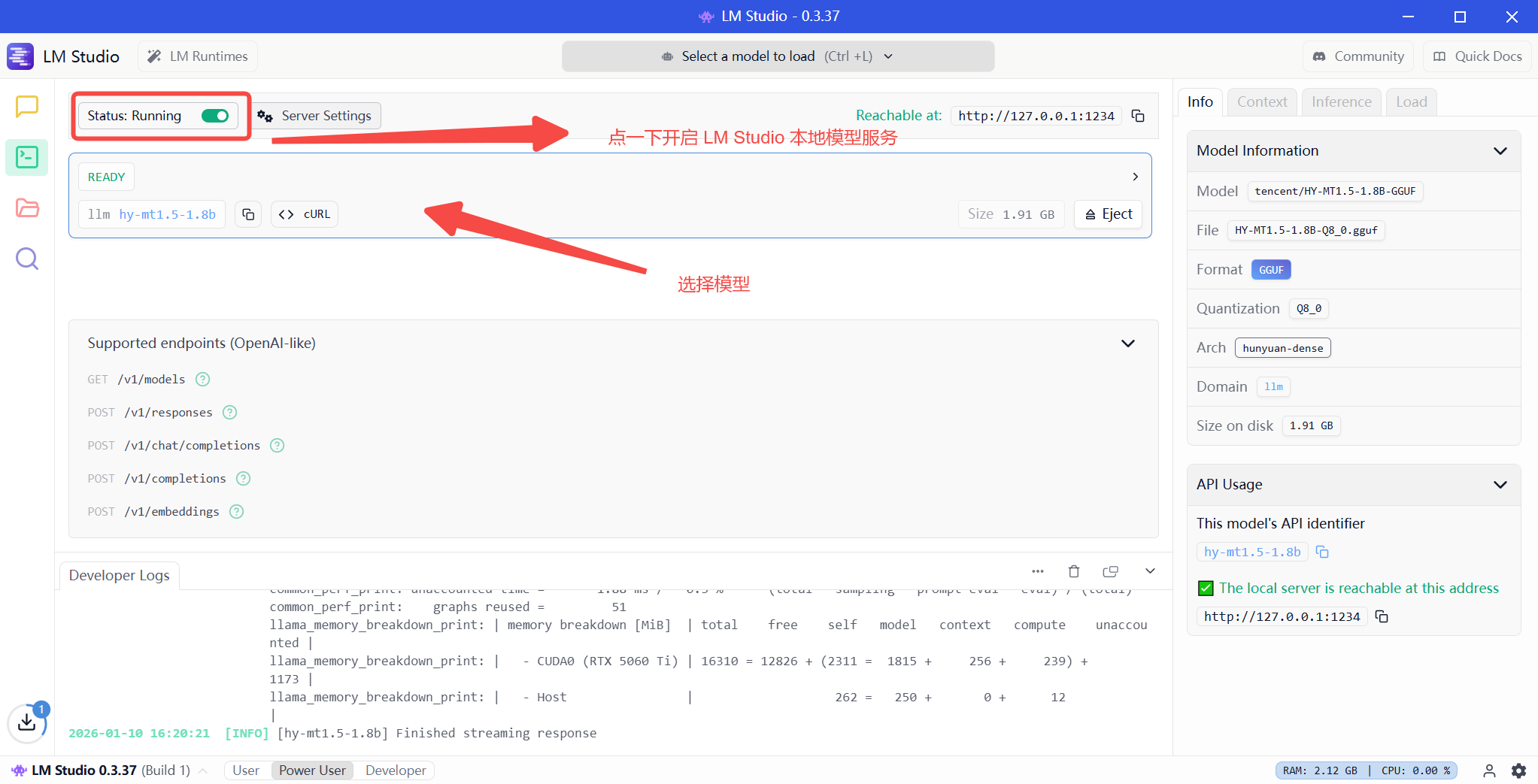Image resolution: width=1538 pixels, height=784 pixels.
Task: Switch to the Load tab
Action: 1412,102
